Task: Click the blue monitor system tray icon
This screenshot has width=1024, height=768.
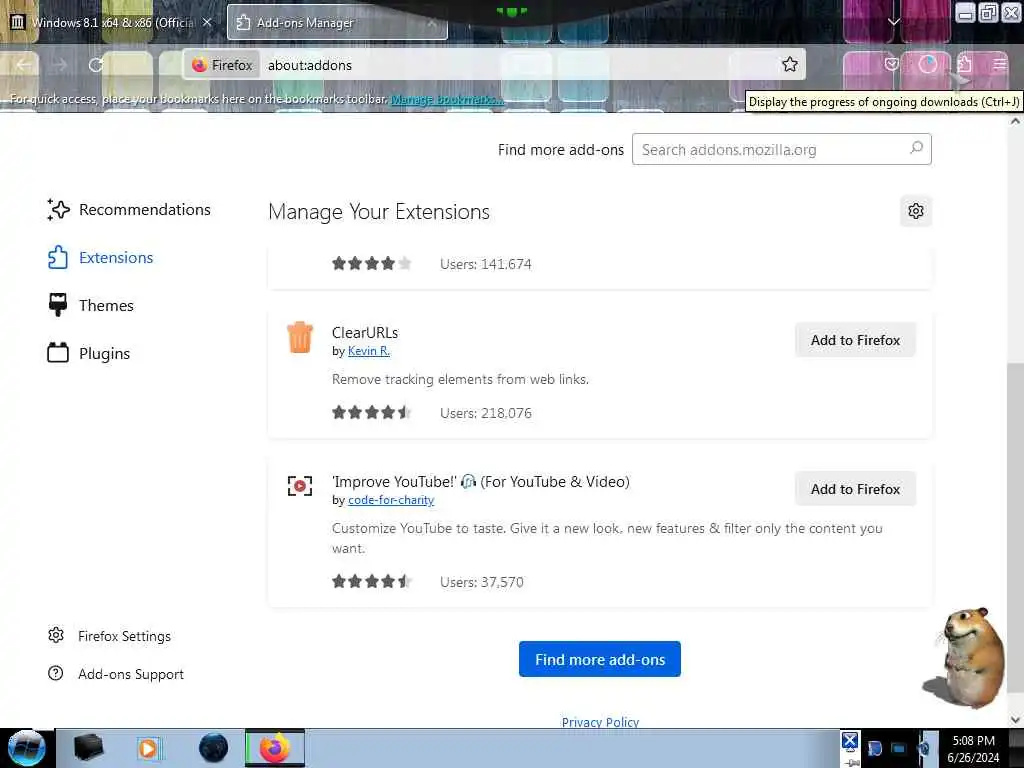Action: coord(899,748)
